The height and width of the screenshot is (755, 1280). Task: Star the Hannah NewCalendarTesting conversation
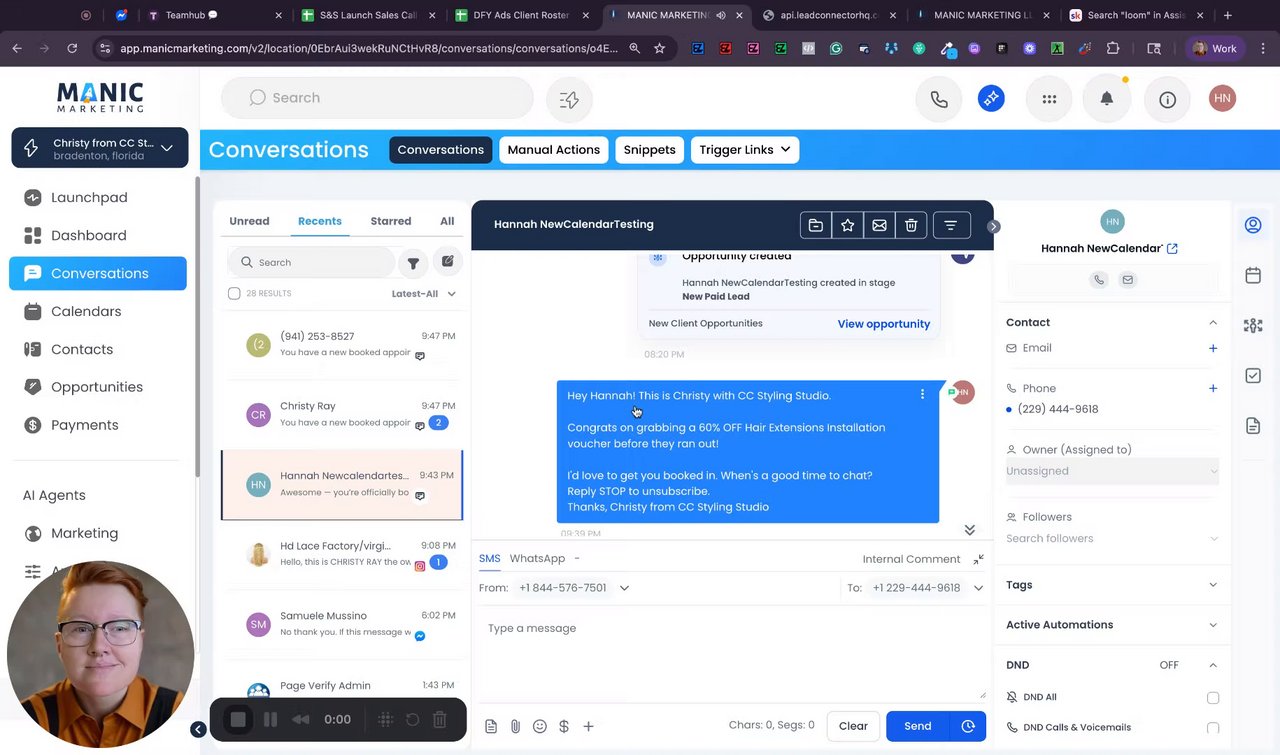coord(847,225)
